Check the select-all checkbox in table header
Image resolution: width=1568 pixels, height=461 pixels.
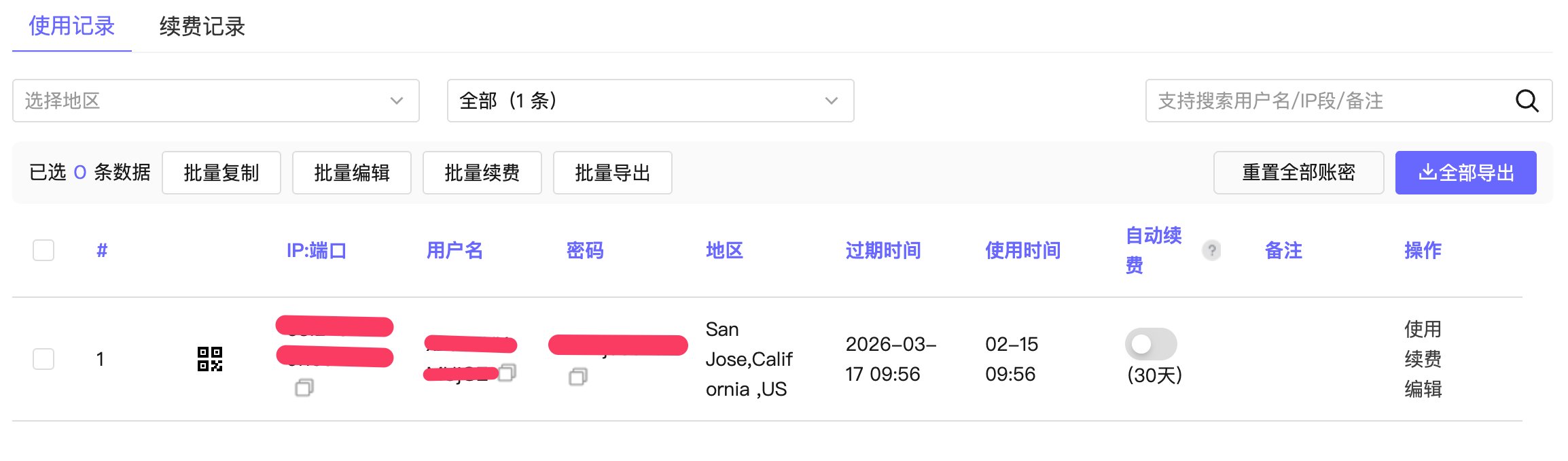(43, 250)
